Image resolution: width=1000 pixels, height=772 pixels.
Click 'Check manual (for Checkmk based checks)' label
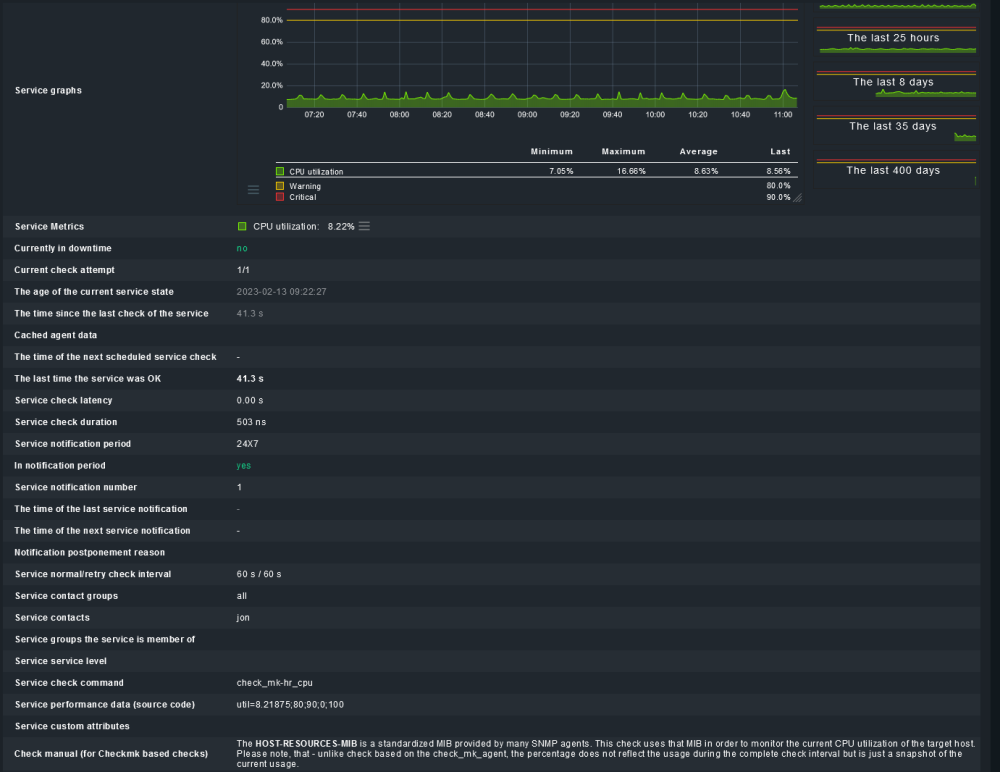pyautogui.click(x=111, y=753)
